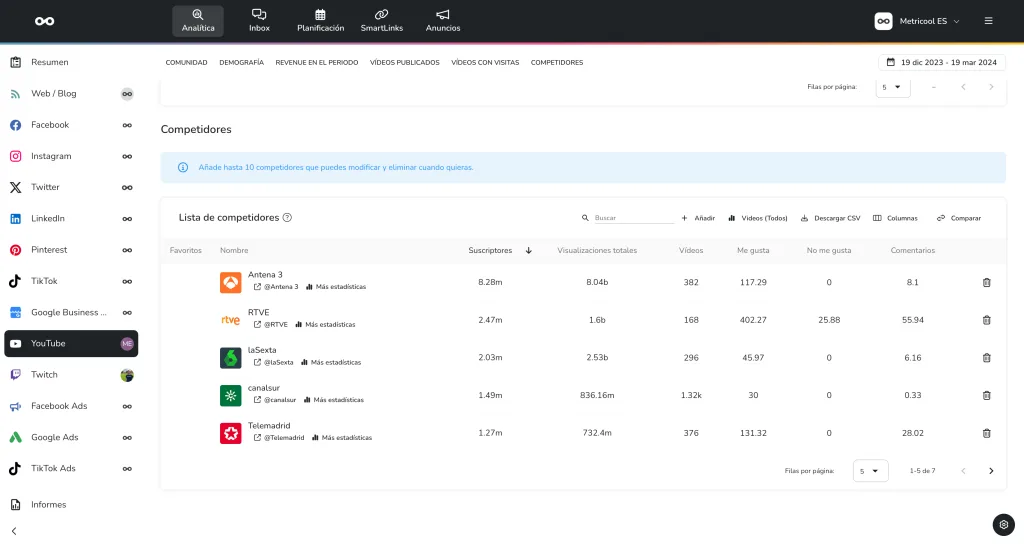Screen dimensions: 1024x545
Task: Open TikTok analytics in sidebar
Action: (71, 281)
